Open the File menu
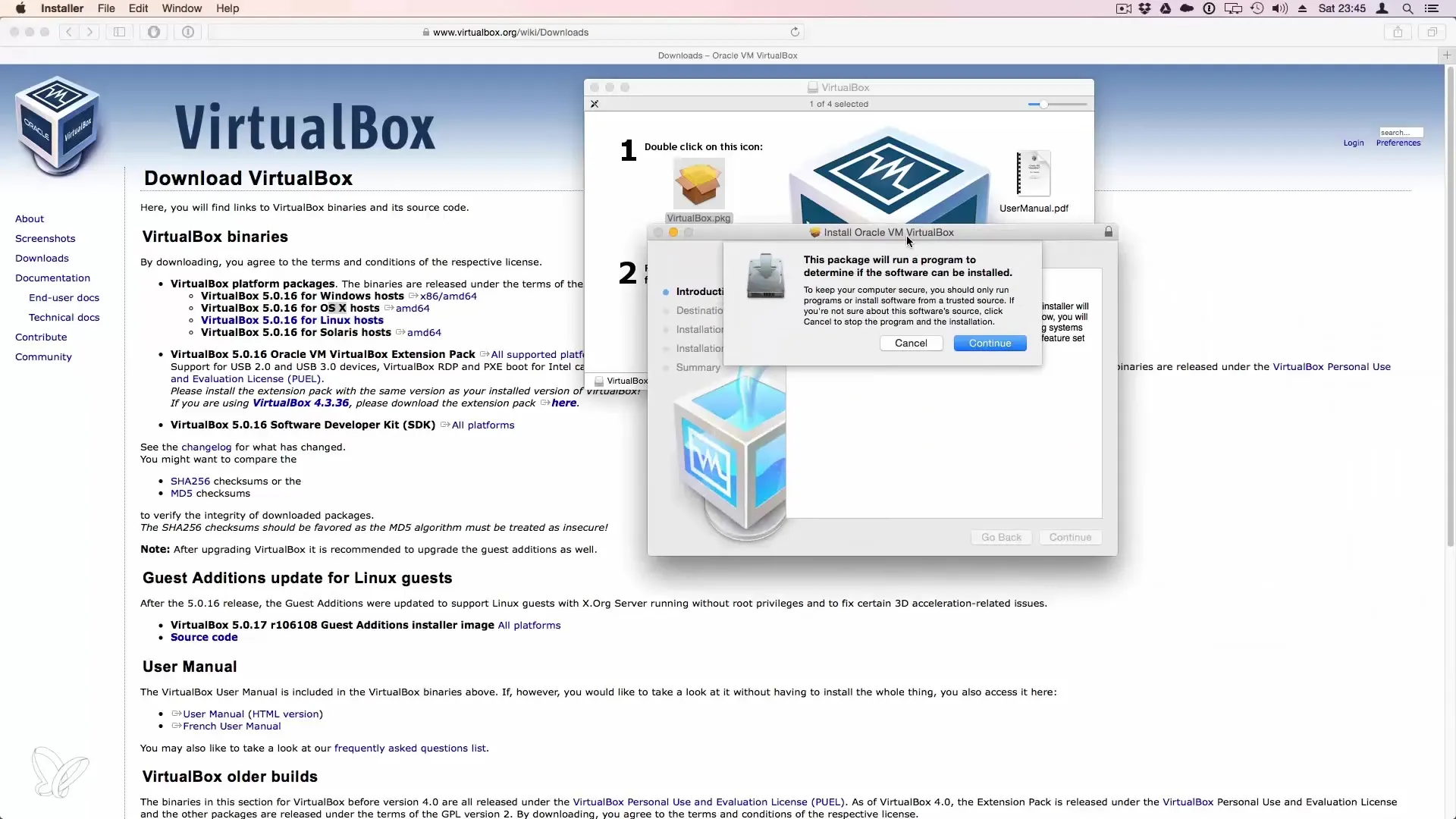The height and width of the screenshot is (819, 1456). tap(106, 8)
